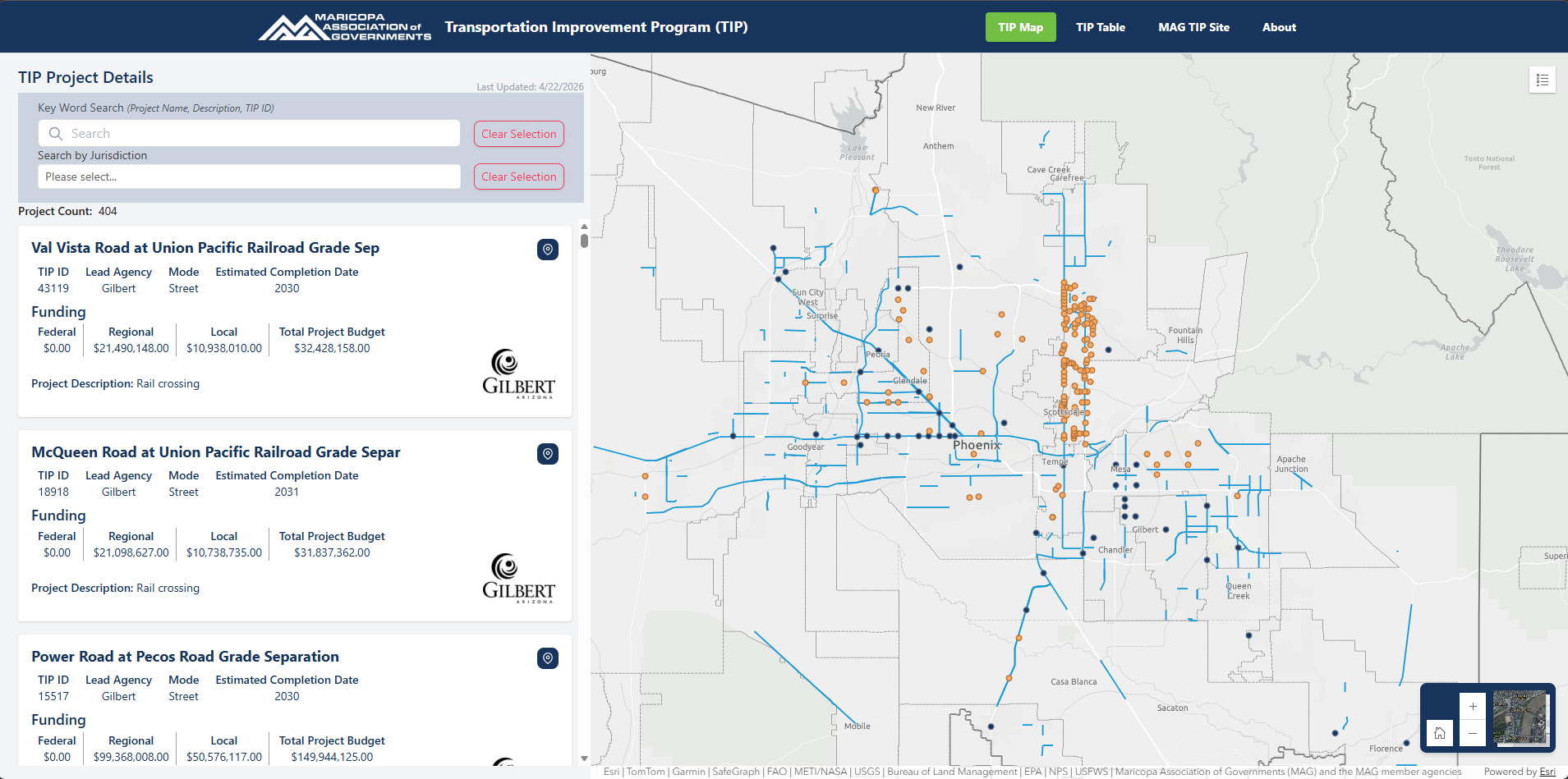Click total budget $149,944,125.00
The width and height of the screenshot is (1568, 779).
[332, 757]
